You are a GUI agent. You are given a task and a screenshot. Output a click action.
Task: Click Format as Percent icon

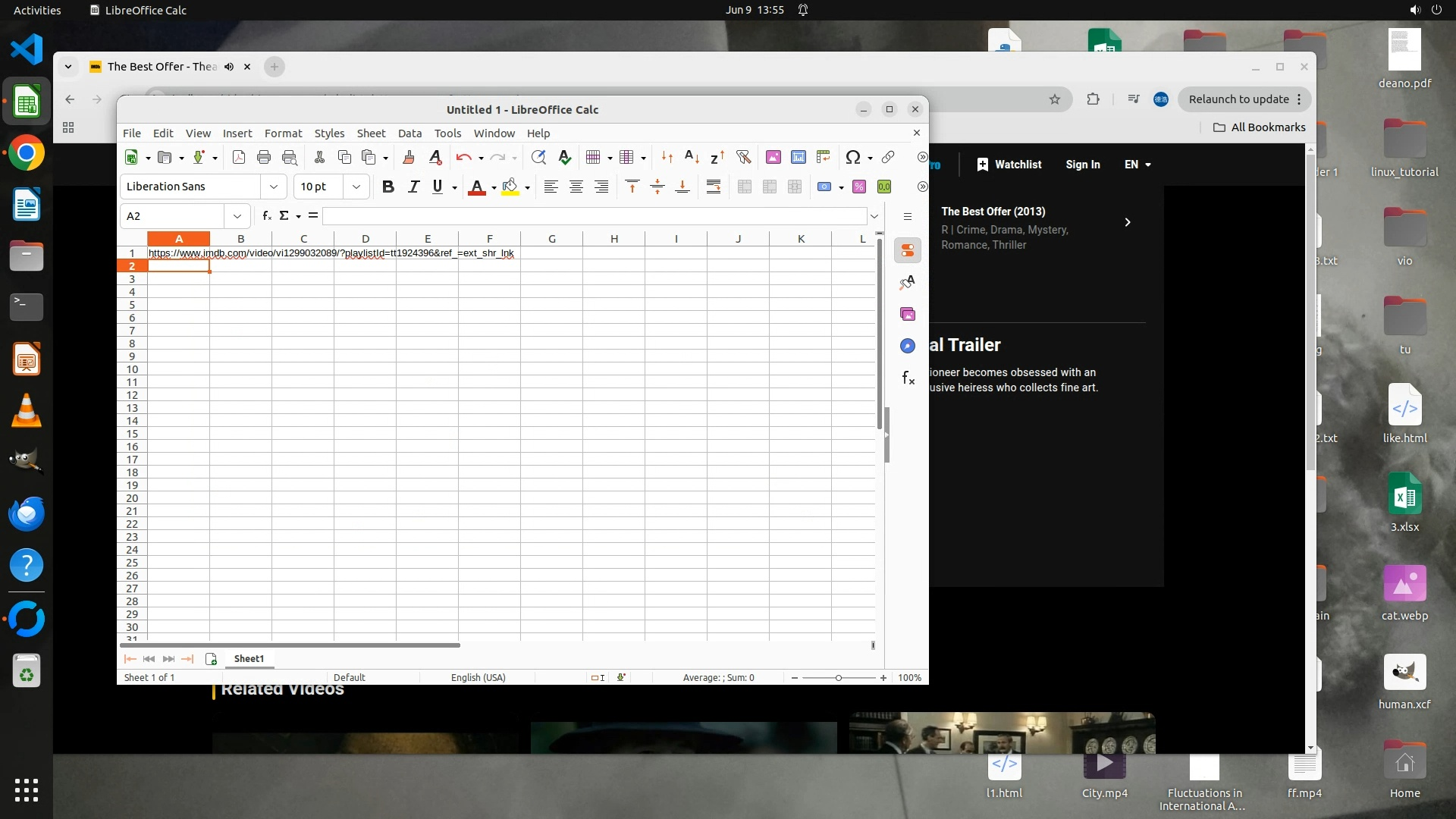click(859, 187)
